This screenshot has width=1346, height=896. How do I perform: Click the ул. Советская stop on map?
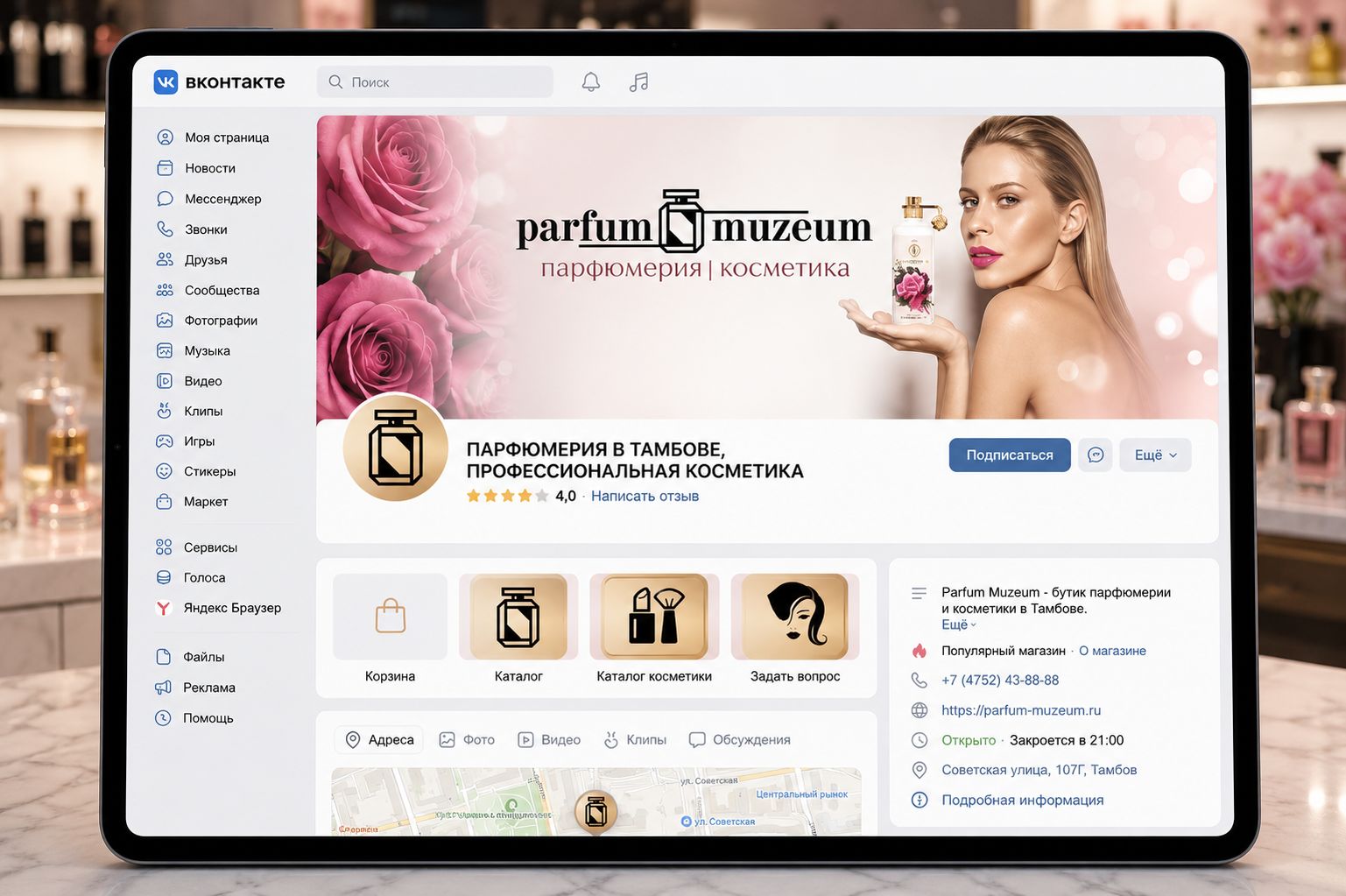click(x=718, y=822)
